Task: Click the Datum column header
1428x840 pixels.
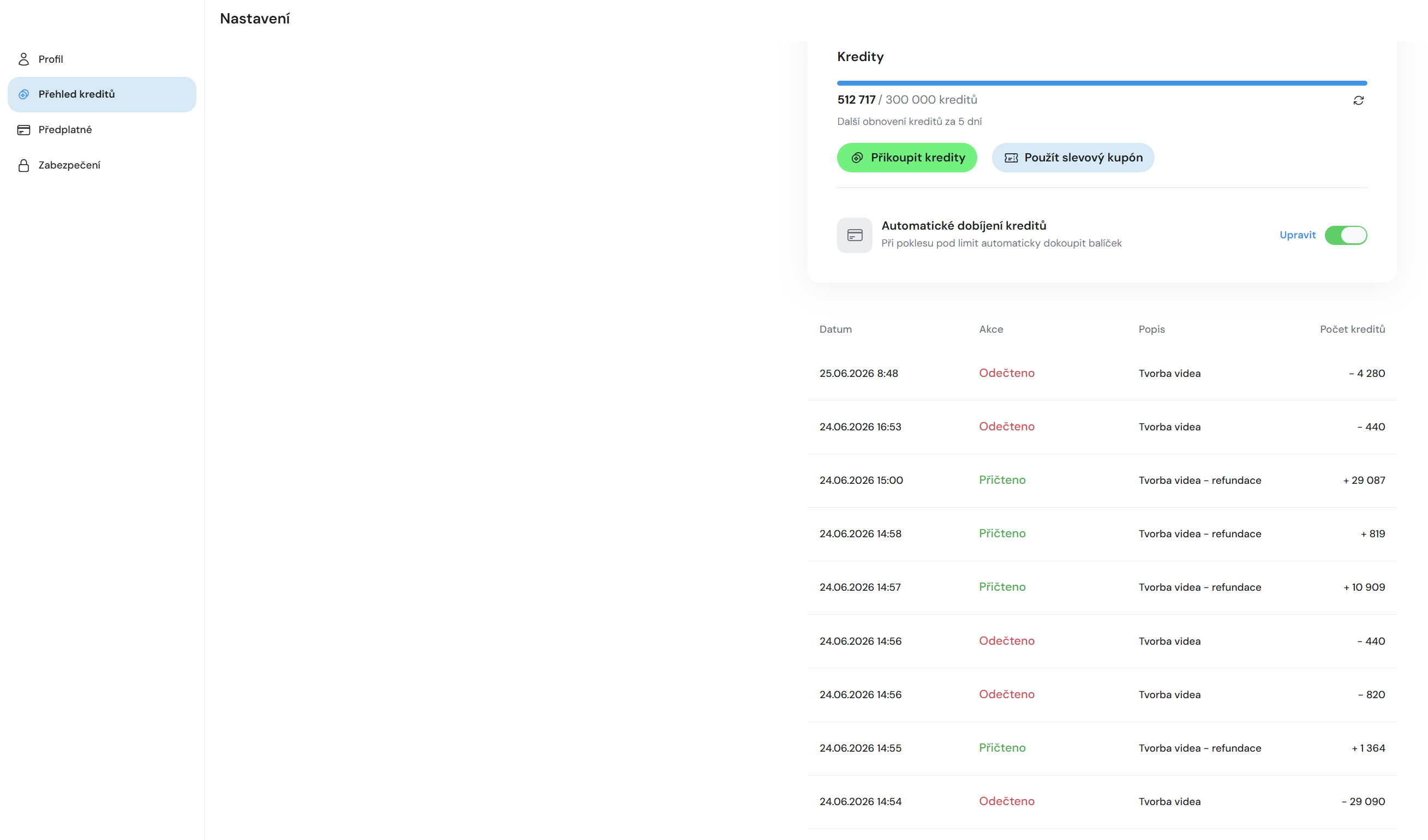Action: pos(835,329)
